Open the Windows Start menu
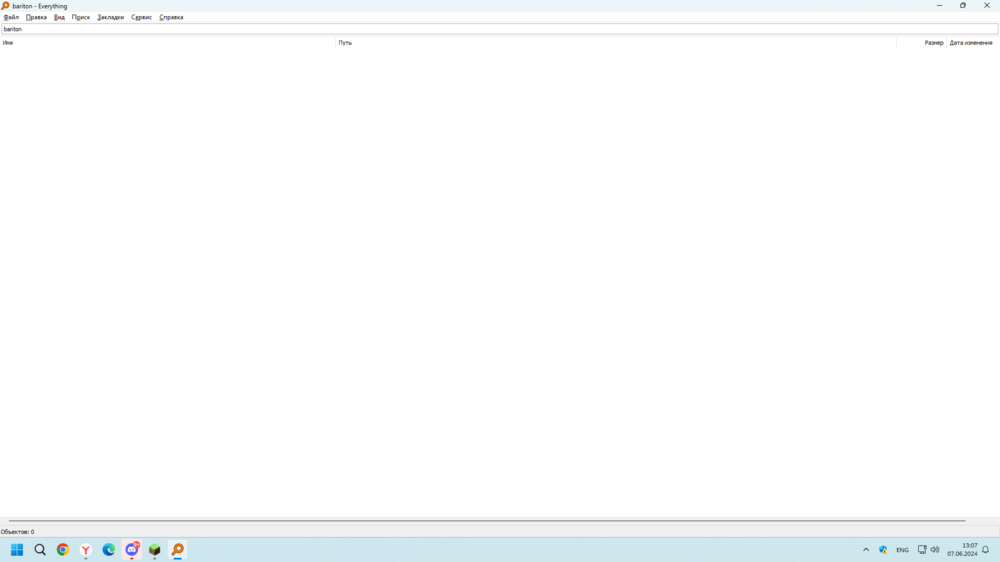 17,549
